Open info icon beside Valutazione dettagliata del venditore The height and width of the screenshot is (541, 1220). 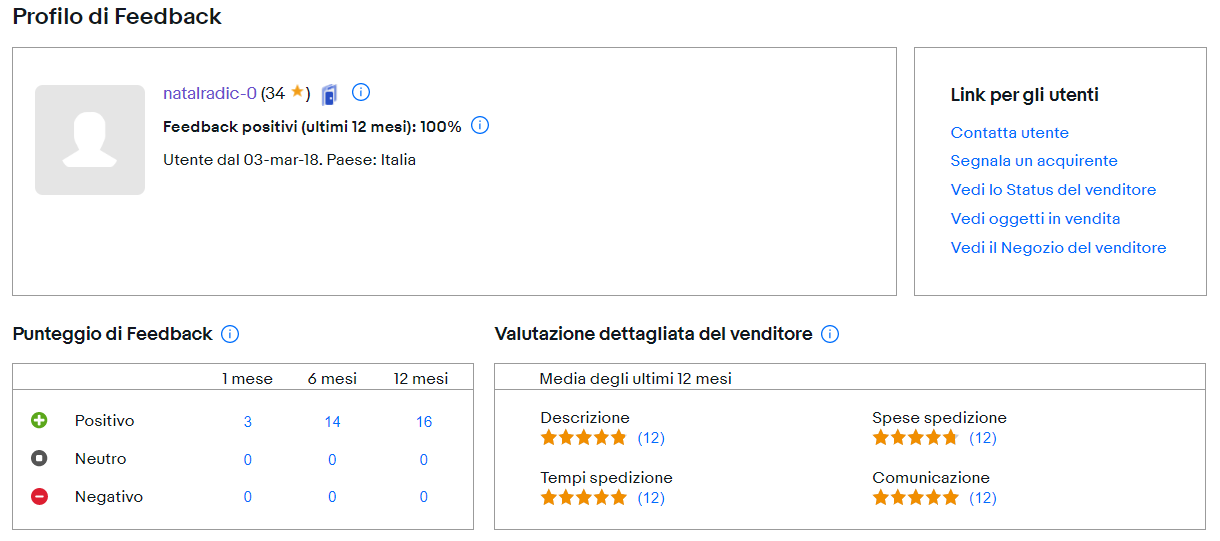coord(830,334)
